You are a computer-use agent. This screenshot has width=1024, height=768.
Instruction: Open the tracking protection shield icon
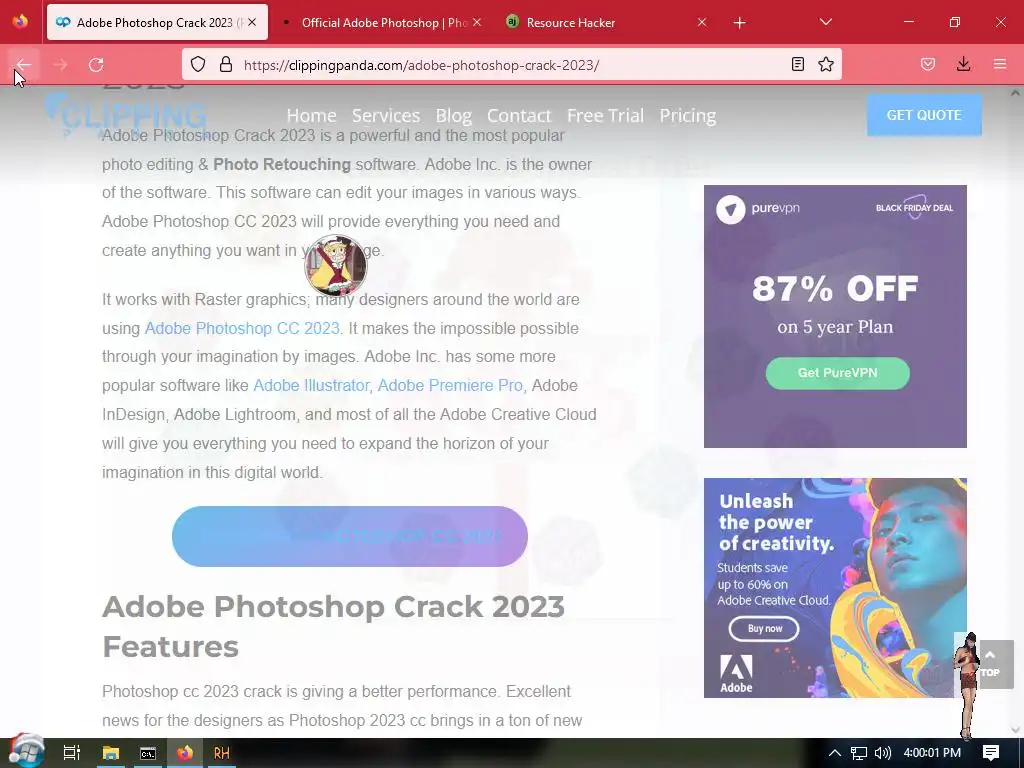pos(198,64)
